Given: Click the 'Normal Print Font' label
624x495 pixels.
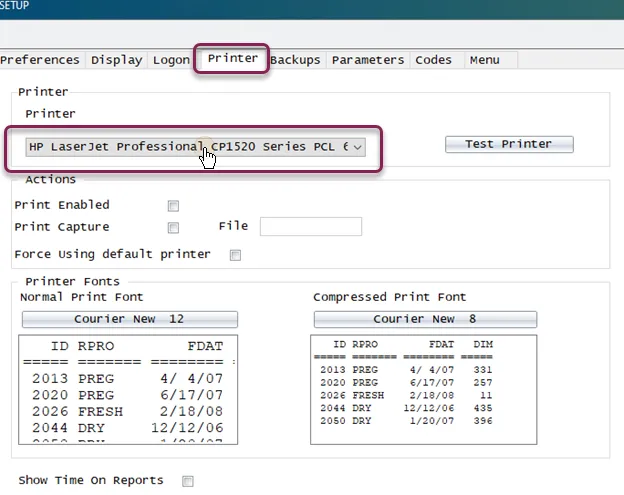Looking at the screenshot, I should tap(82, 297).
